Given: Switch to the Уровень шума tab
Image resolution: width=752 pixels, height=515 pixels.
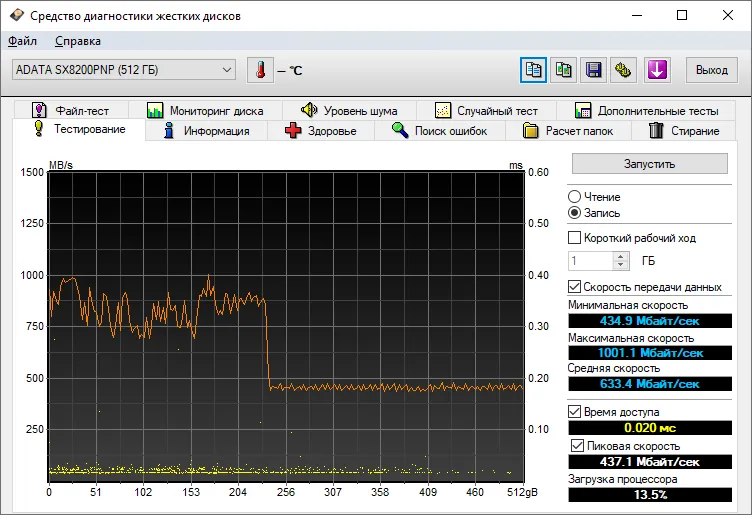Looking at the screenshot, I should (349, 111).
